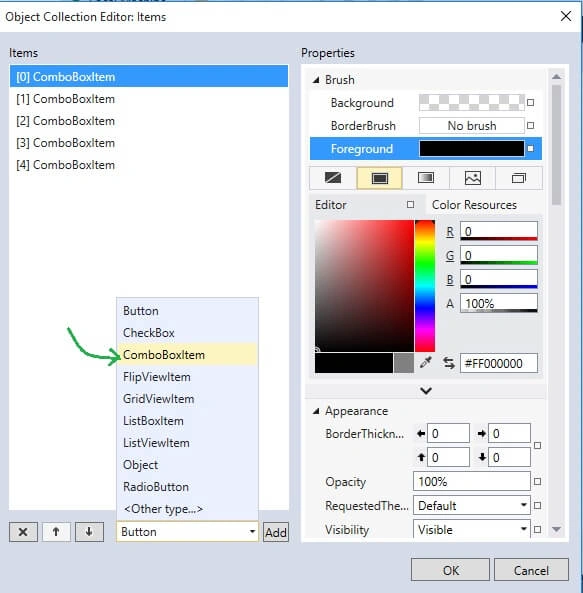Click the BorderBrush No brush swatch

[472, 125]
